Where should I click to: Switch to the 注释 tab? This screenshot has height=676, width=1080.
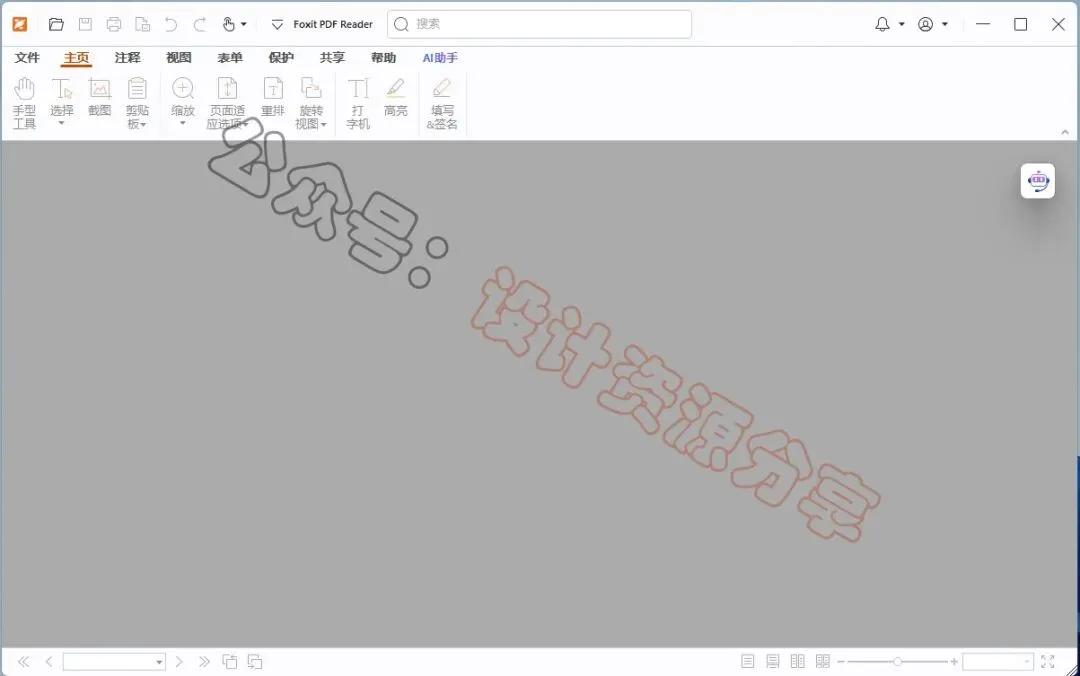pos(127,58)
